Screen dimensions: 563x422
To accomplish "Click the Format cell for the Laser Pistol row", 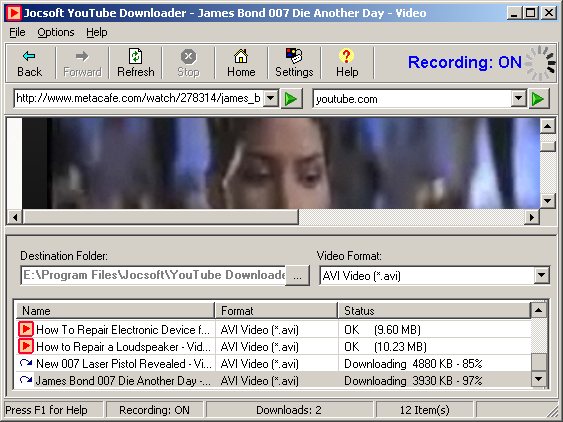I will click(x=276, y=363).
